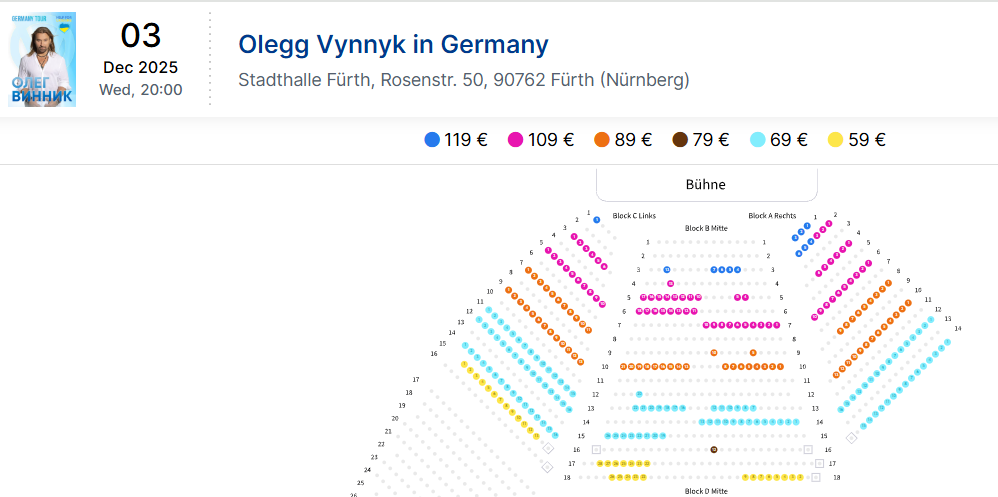Open the Olegg Vynnyk in Germany event title
This screenshot has height=497, width=998.
393,45
